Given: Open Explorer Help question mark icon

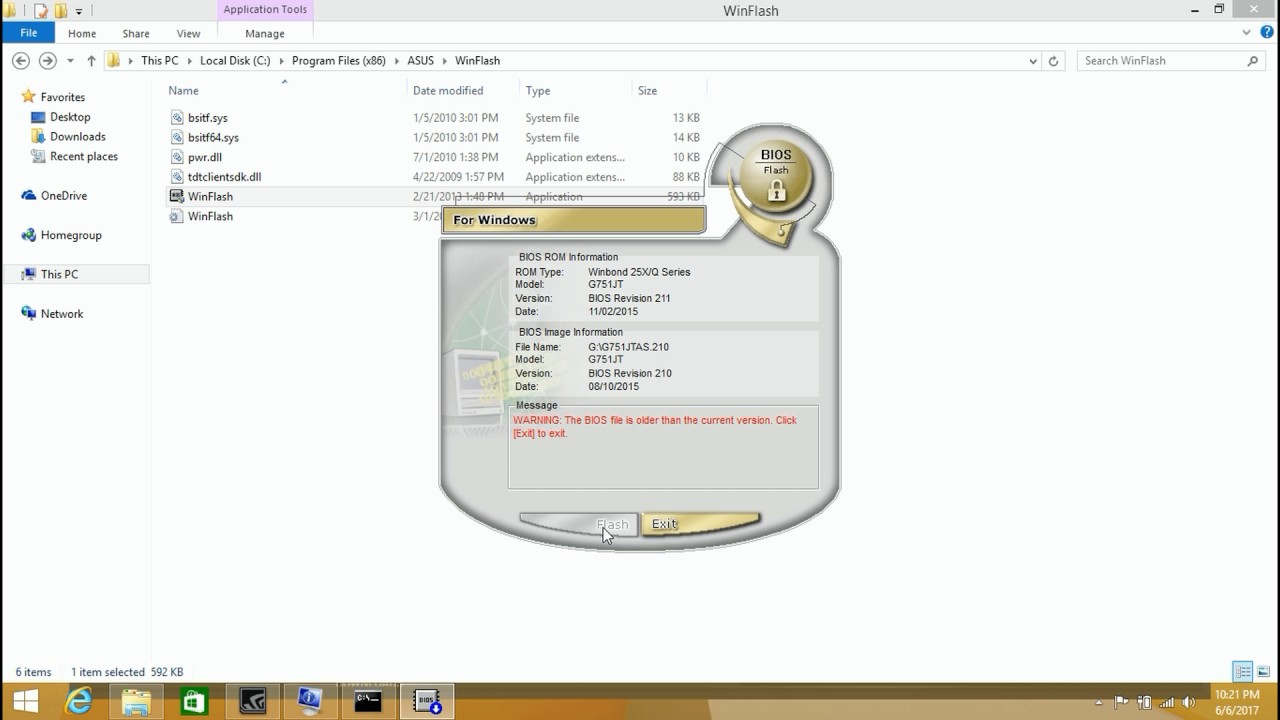Looking at the screenshot, I should [x=1267, y=33].
